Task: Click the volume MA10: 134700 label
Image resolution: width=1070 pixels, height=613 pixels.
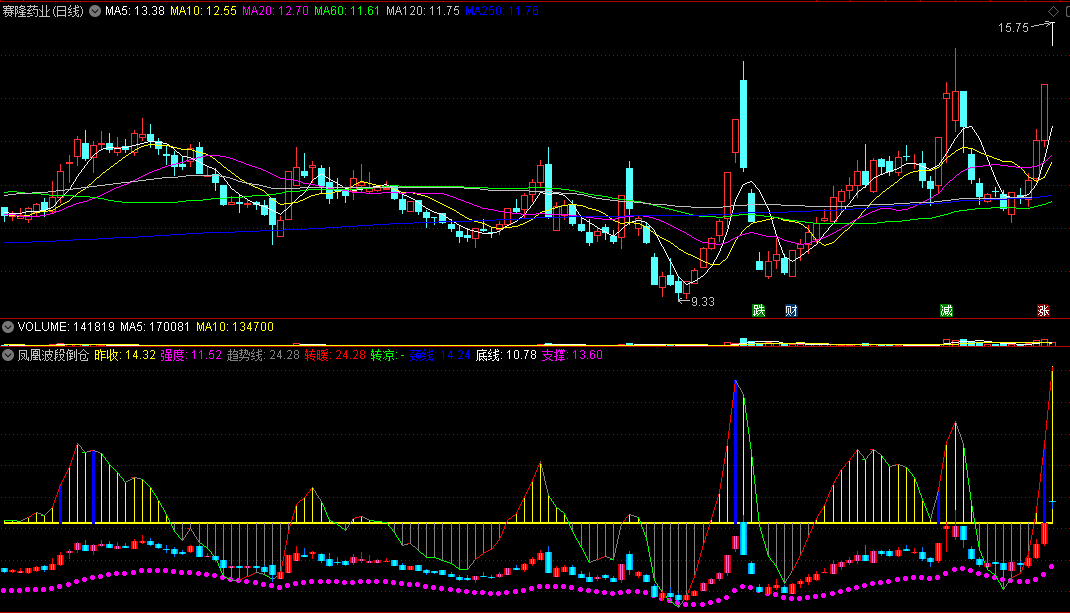Action: [235, 327]
